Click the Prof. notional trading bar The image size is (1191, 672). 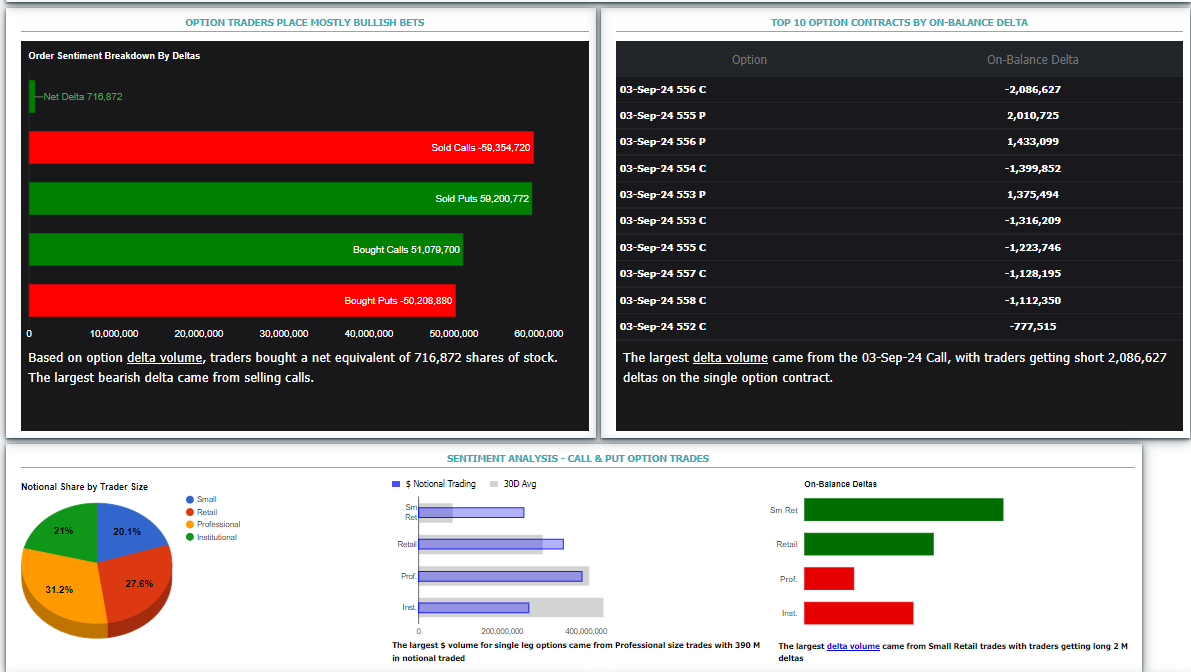coord(501,576)
